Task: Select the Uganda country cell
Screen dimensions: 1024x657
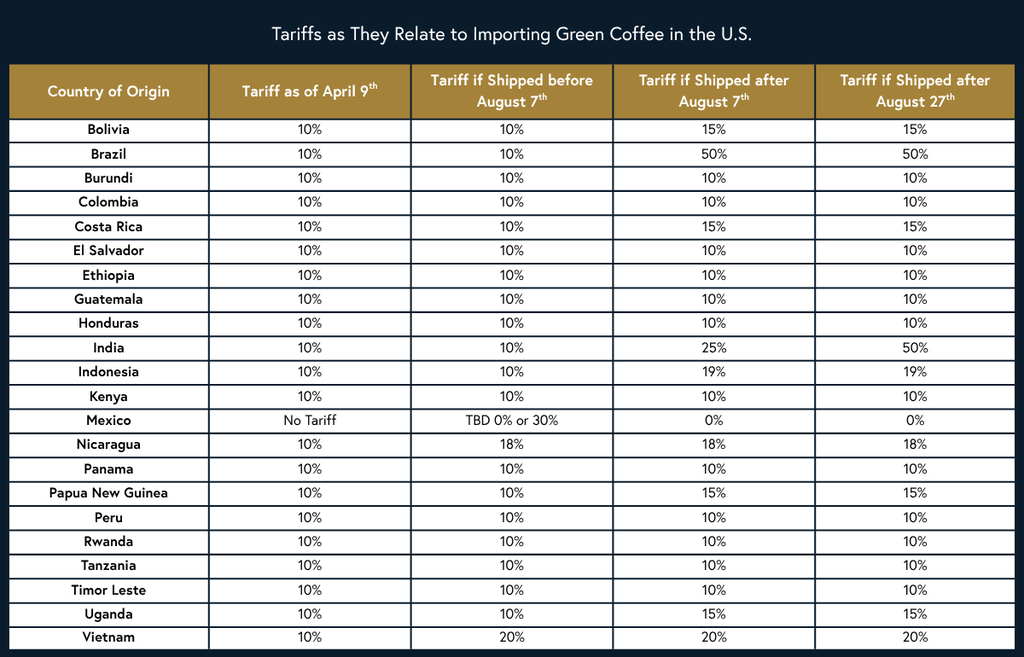Action: pyautogui.click(x=108, y=614)
